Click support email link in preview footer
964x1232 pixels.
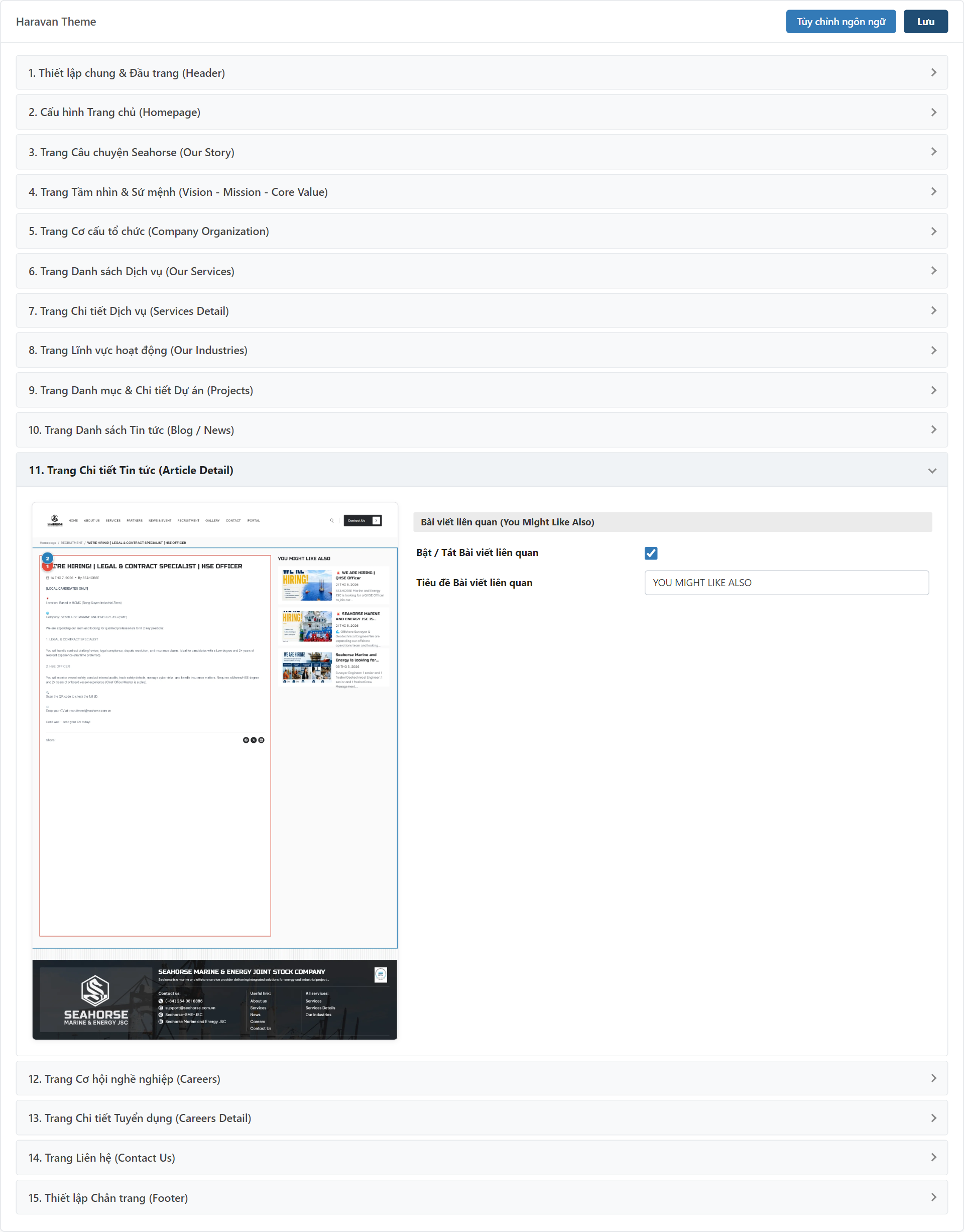[x=190, y=1008]
